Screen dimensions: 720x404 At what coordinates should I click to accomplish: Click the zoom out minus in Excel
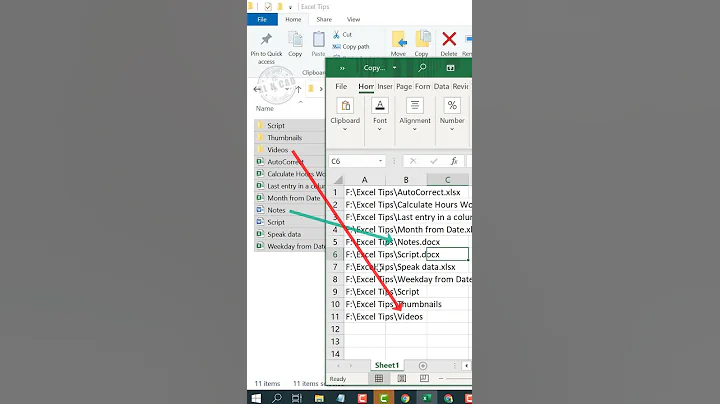coord(441,379)
